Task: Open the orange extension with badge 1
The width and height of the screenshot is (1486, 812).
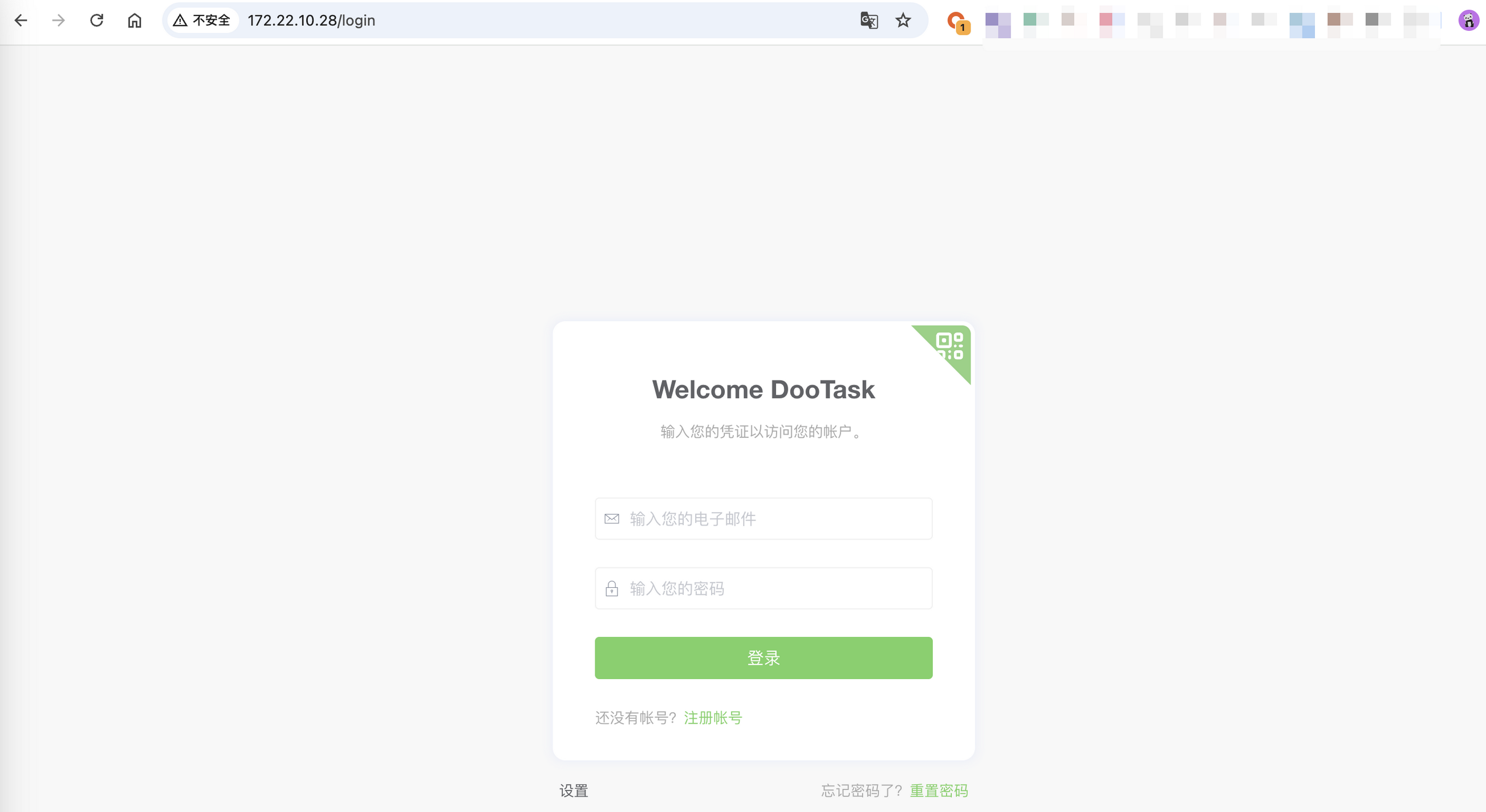Action: tap(957, 22)
